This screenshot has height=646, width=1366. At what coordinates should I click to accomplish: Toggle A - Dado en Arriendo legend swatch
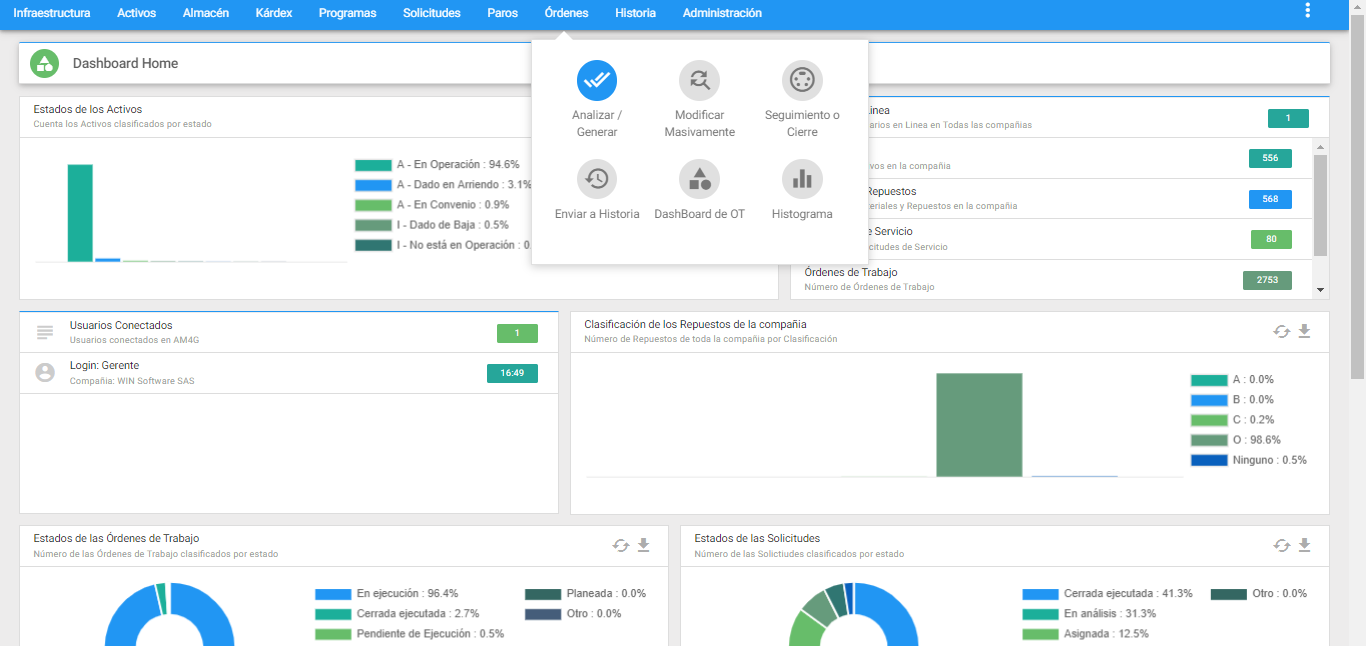(373, 185)
